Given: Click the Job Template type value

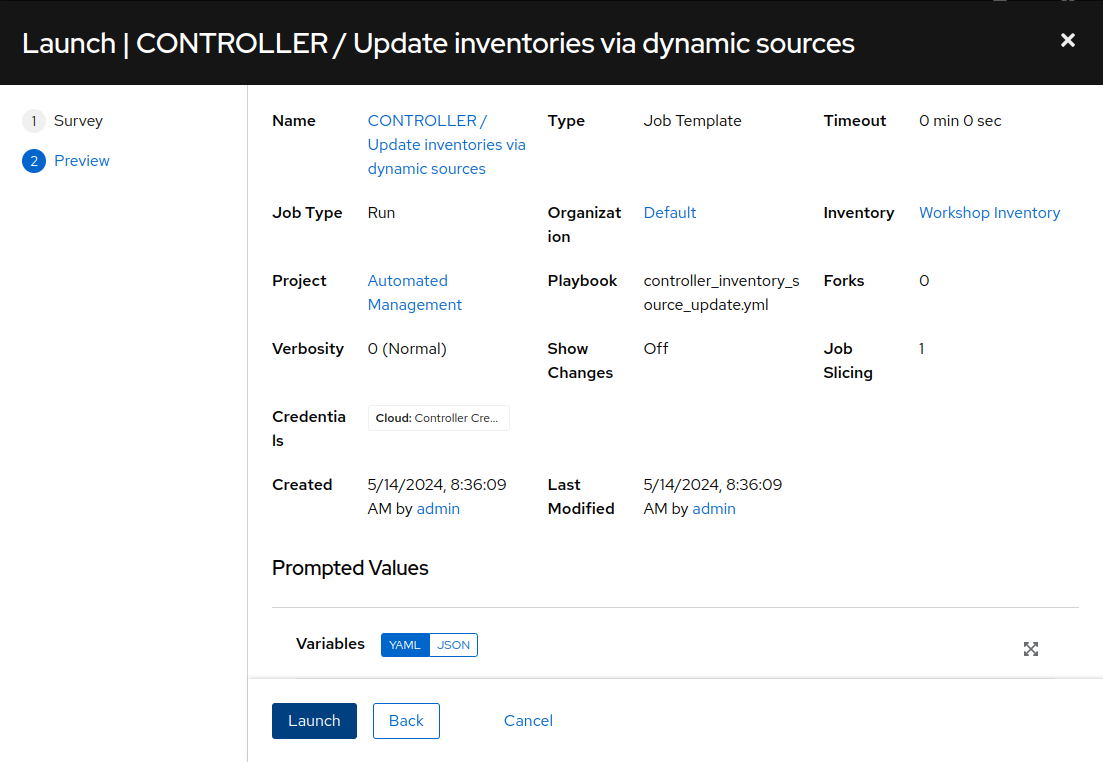Looking at the screenshot, I should tap(692, 120).
